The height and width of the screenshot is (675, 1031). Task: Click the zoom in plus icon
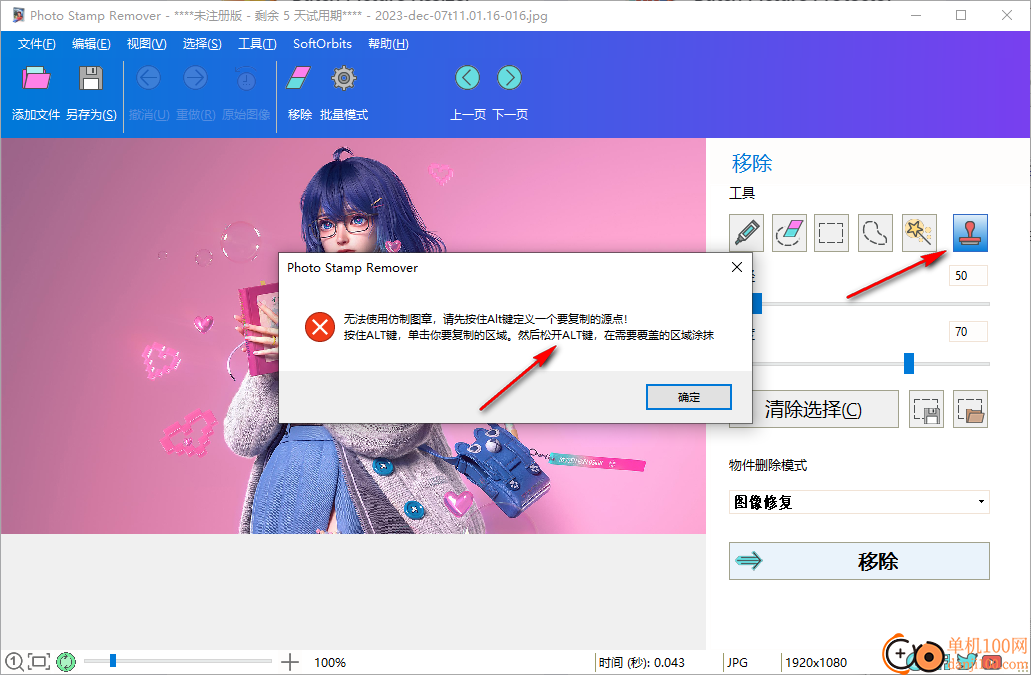[x=290, y=663]
